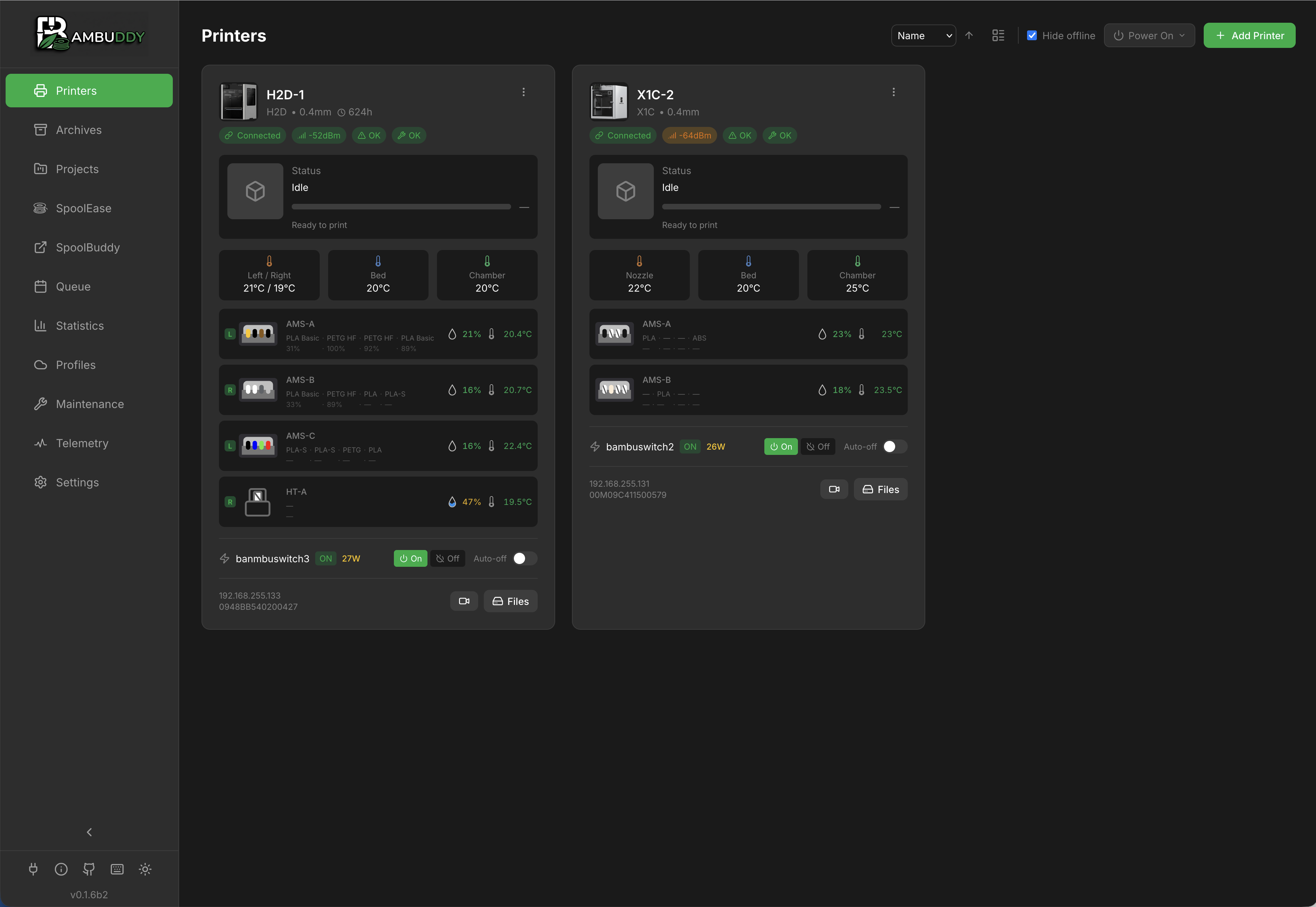Viewport: 1316px width, 907px height.
Task: Open the GitHub repository link
Action: point(89,869)
